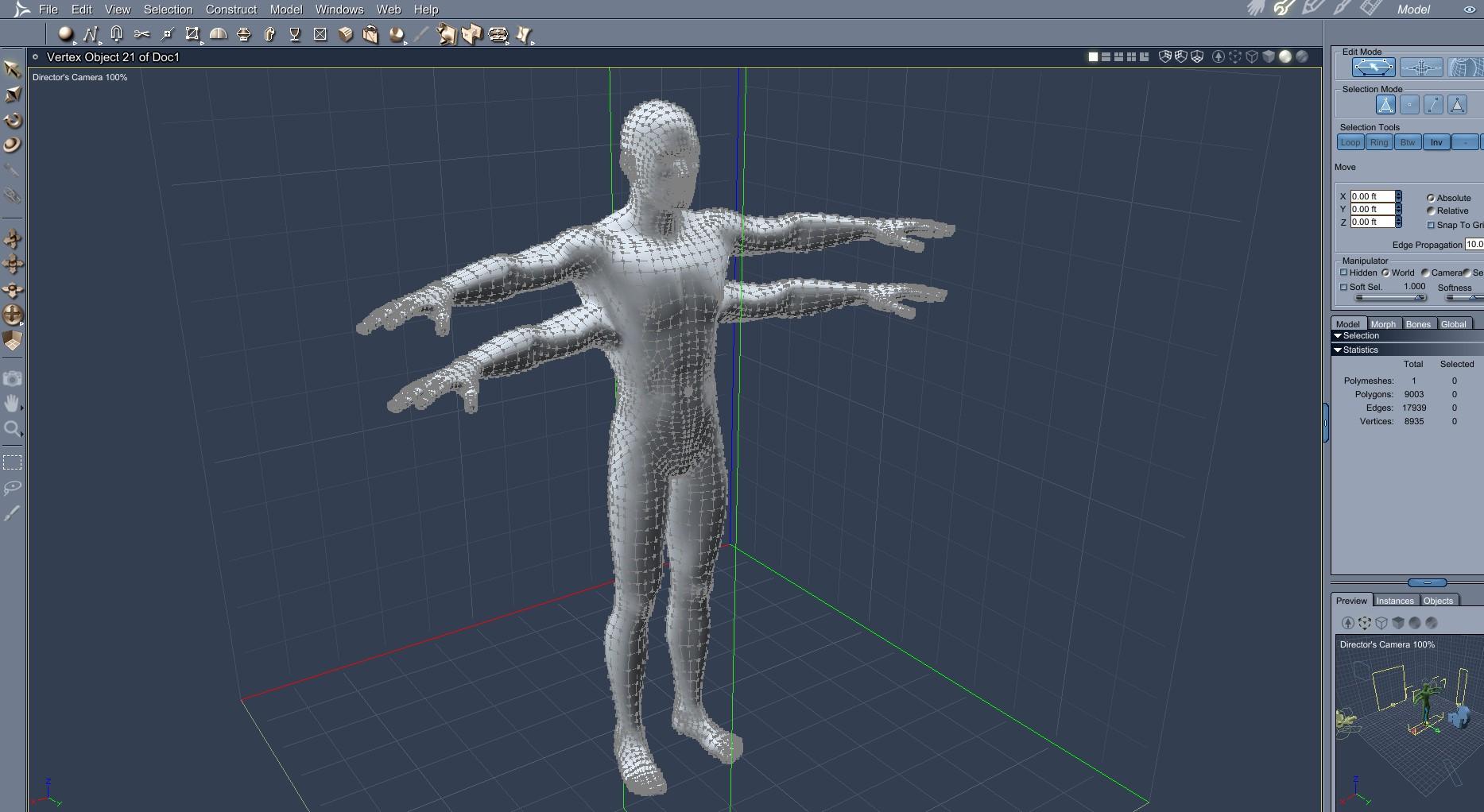Open the Selection menu

(168, 10)
